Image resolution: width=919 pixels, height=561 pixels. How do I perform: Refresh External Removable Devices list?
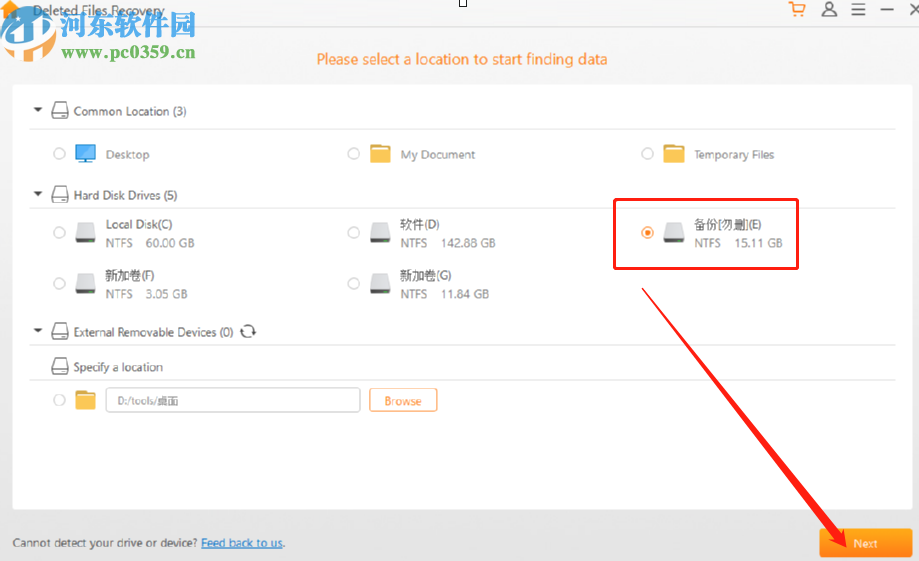(x=248, y=331)
